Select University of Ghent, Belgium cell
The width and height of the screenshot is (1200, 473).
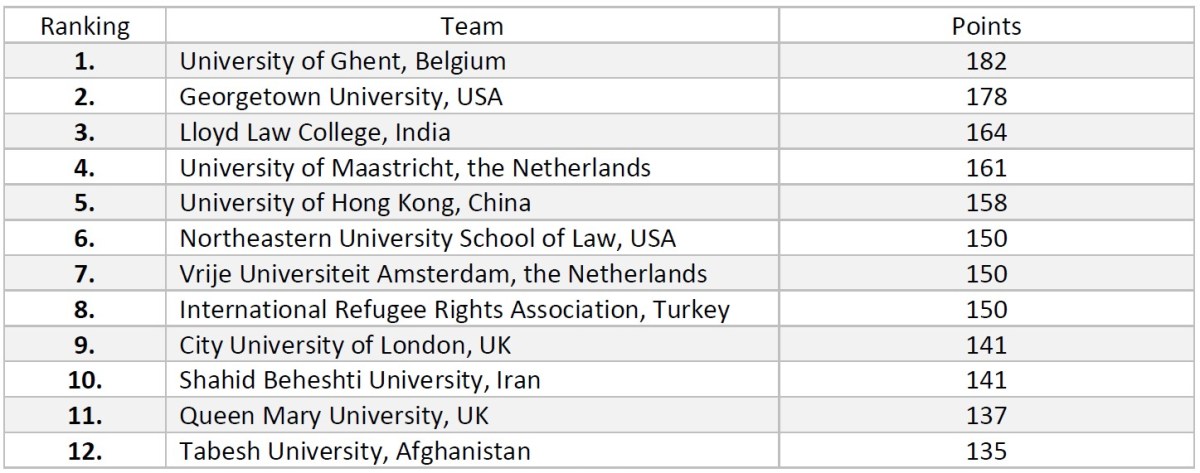click(343, 61)
